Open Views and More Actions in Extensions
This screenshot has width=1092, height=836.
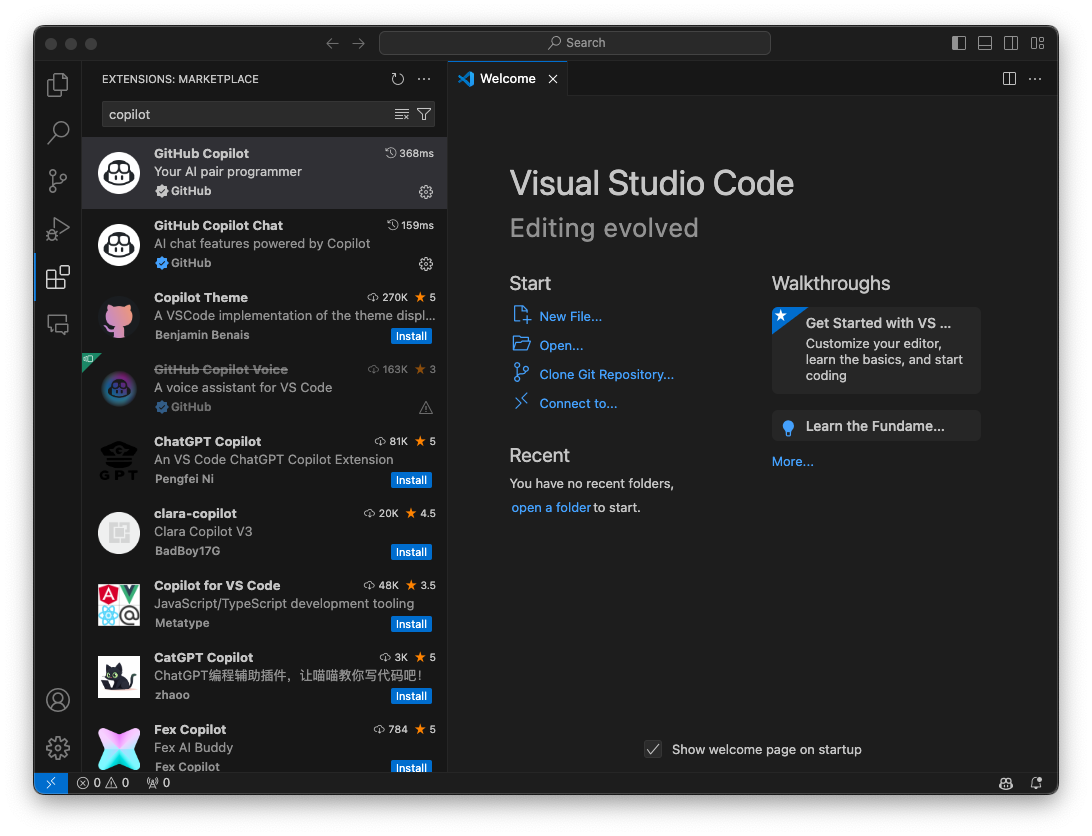pyautogui.click(x=424, y=79)
